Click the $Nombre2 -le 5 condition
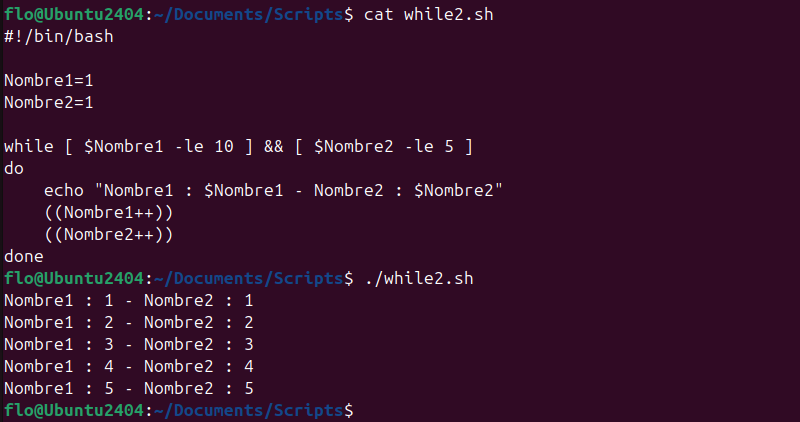This screenshot has width=800, height=422. (x=383, y=146)
